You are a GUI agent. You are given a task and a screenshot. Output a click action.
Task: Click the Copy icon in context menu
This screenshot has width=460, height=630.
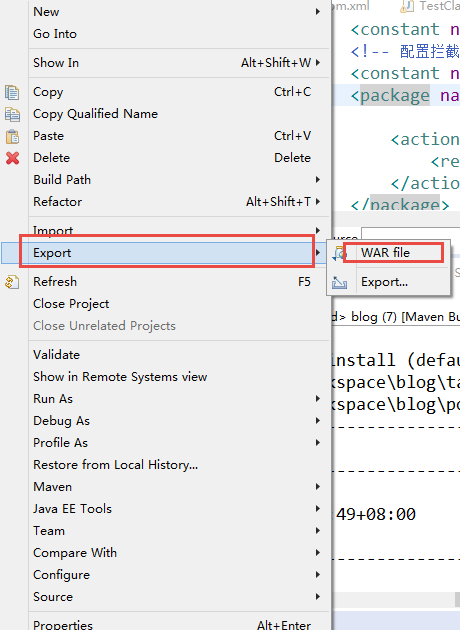tap(12, 92)
